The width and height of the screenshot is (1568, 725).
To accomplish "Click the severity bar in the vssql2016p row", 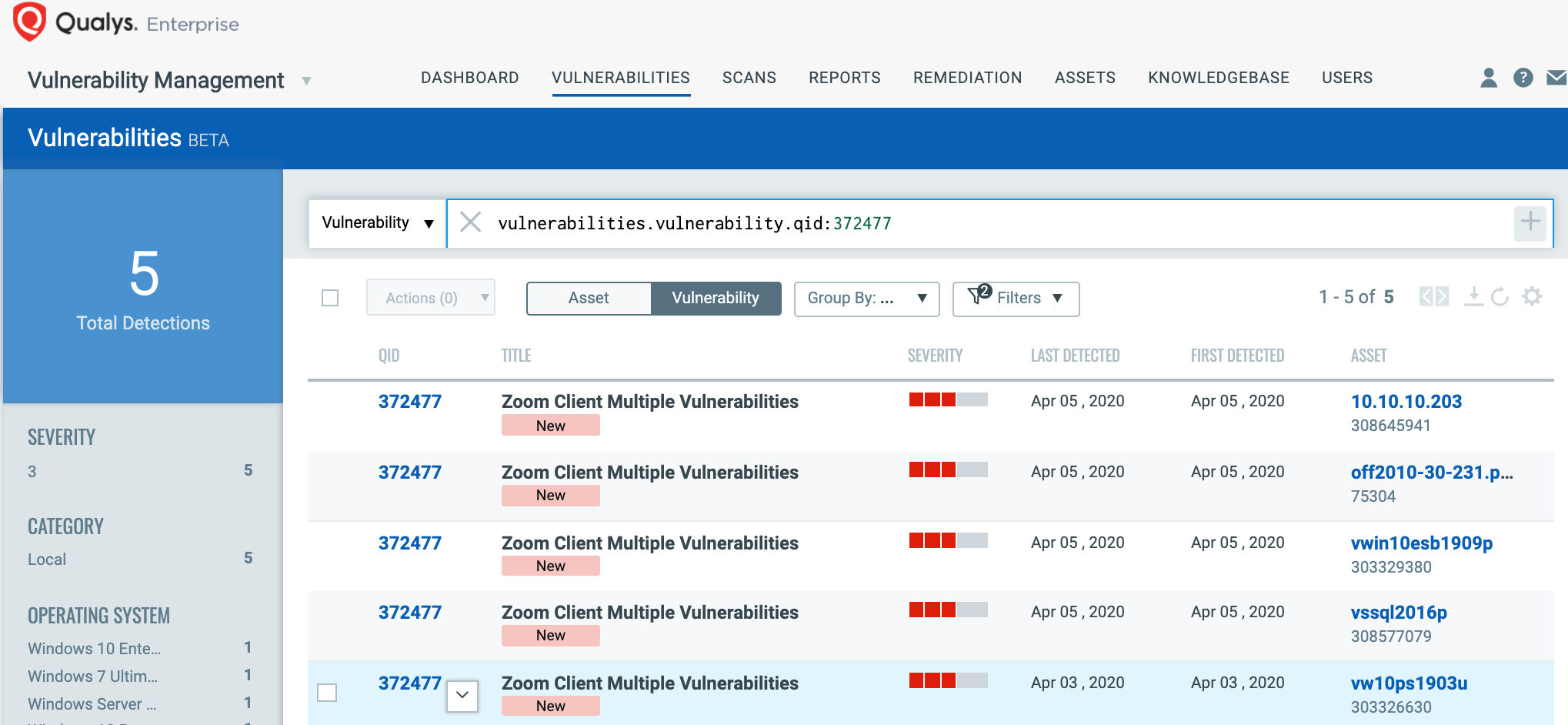I will click(948, 610).
